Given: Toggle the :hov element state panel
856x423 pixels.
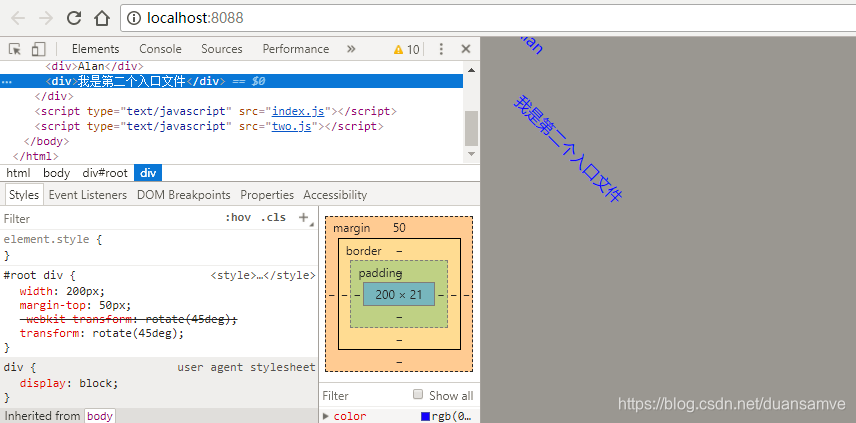Looking at the screenshot, I should pyautogui.click(x=238, y=217).
